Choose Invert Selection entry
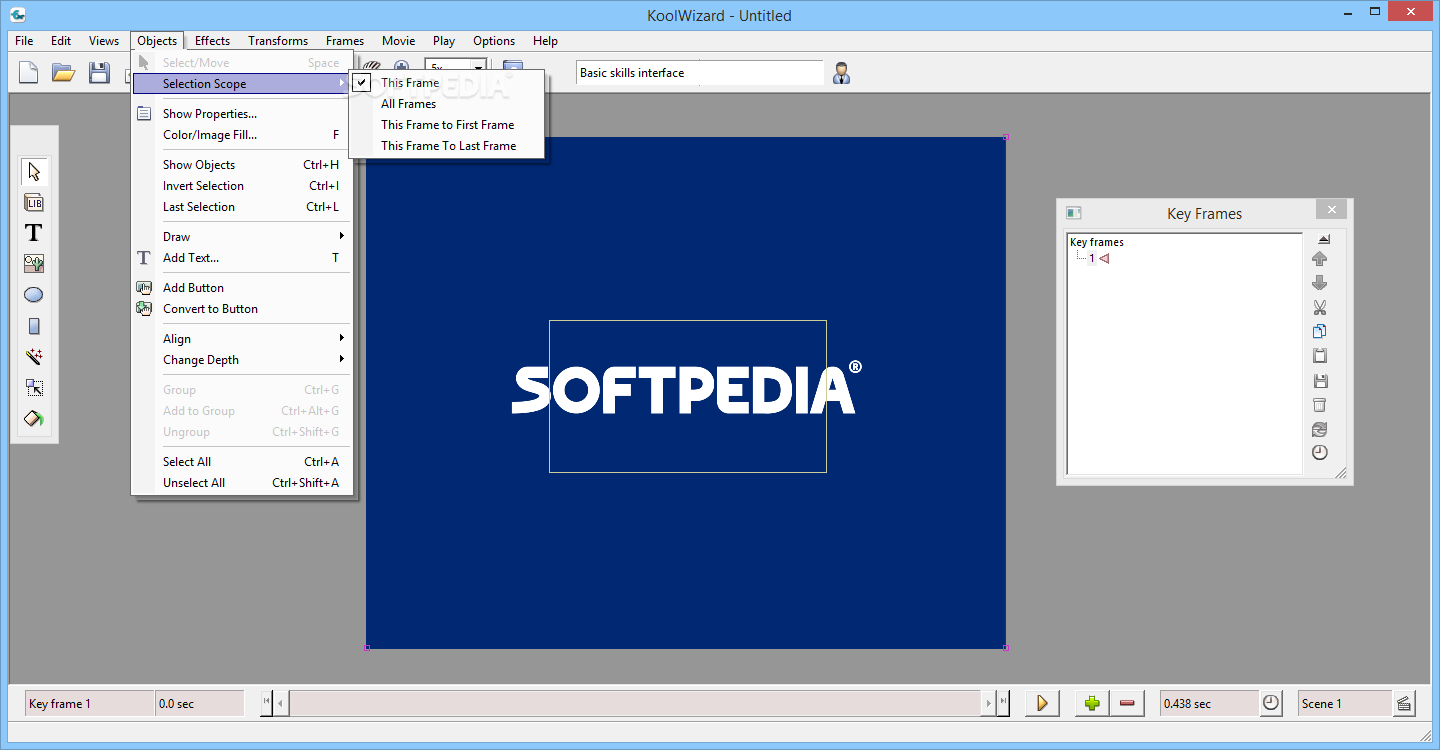This screenshot has width=1440, height=750. coord(241,186)
